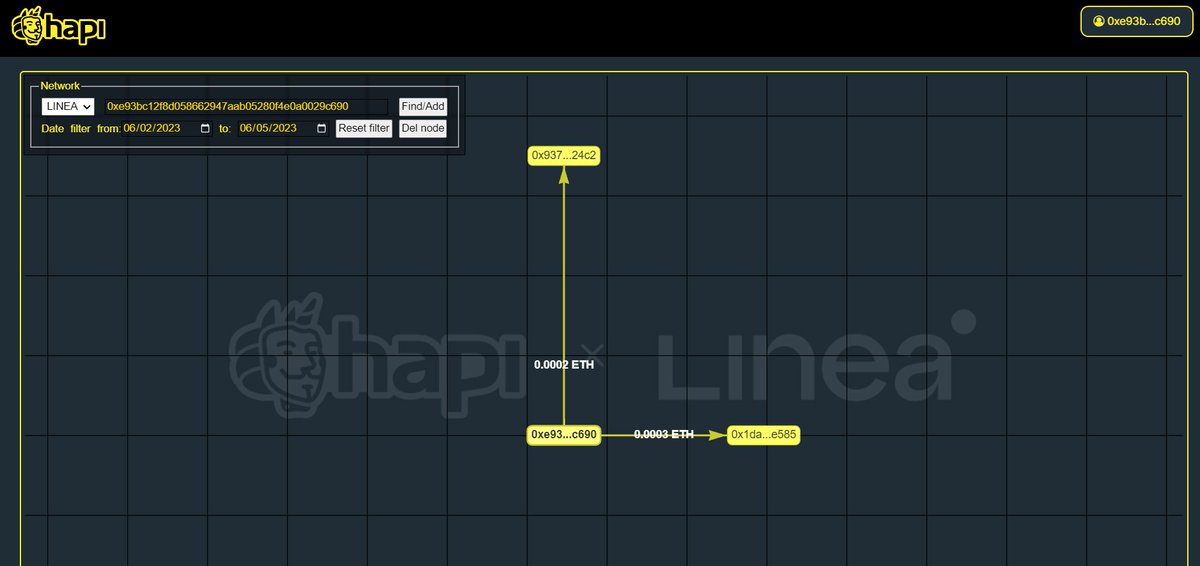Select node 0xe93...c690 in graph
This screenshot has height=566, width=1200.
click(x=564, y=435)
